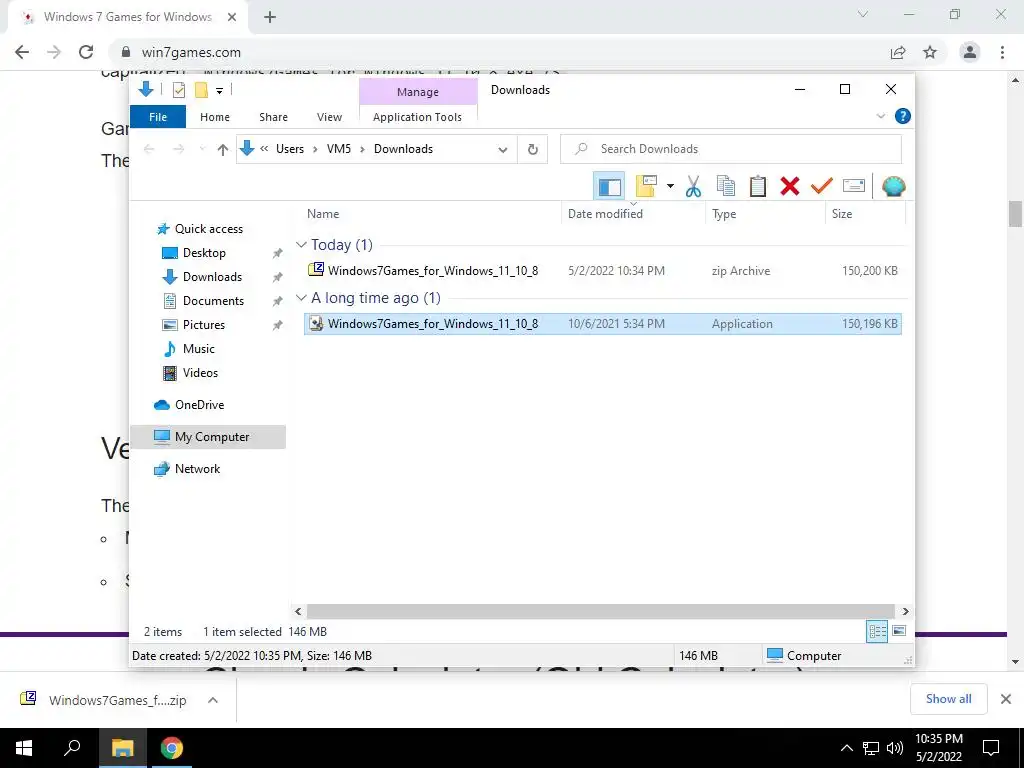Click the Explorer Refresh button
The height and width of the screenshot is (768, 1024).
click(533, 150)
